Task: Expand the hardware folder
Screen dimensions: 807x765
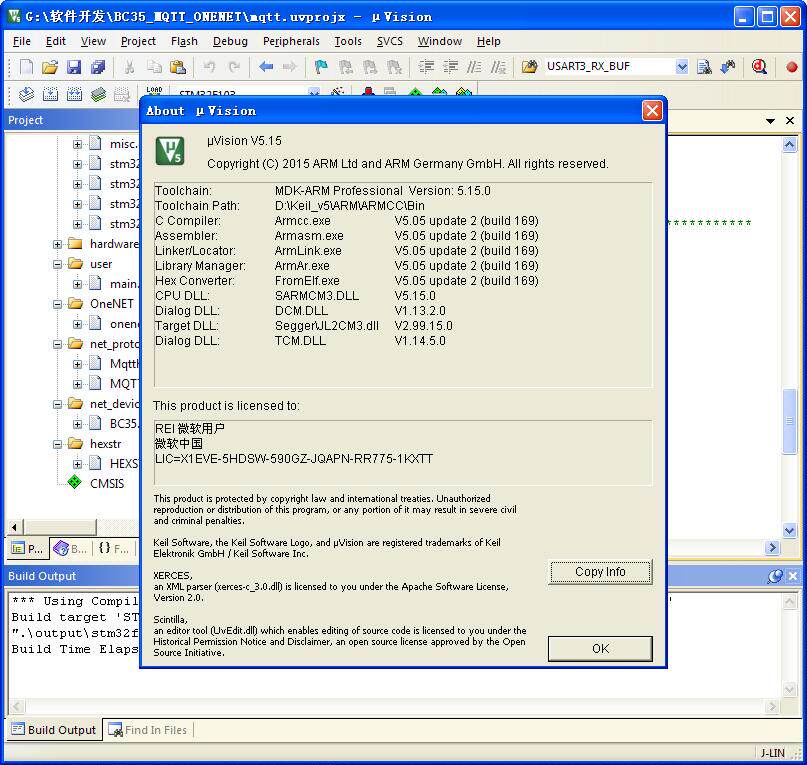Action: point(58,244)
